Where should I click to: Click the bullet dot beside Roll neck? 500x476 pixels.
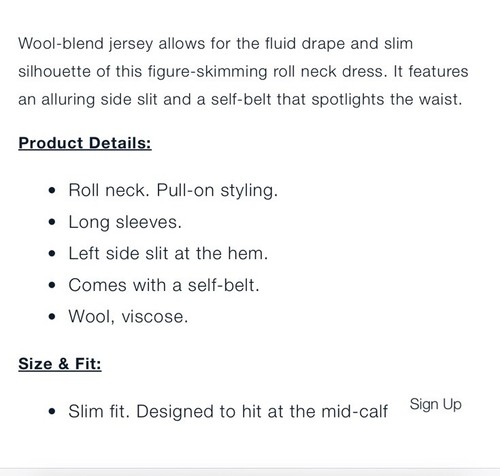[52, 191]
